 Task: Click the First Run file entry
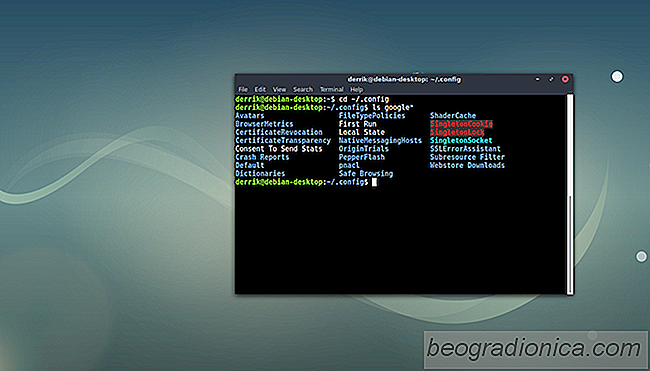click(x=357, y=124)
